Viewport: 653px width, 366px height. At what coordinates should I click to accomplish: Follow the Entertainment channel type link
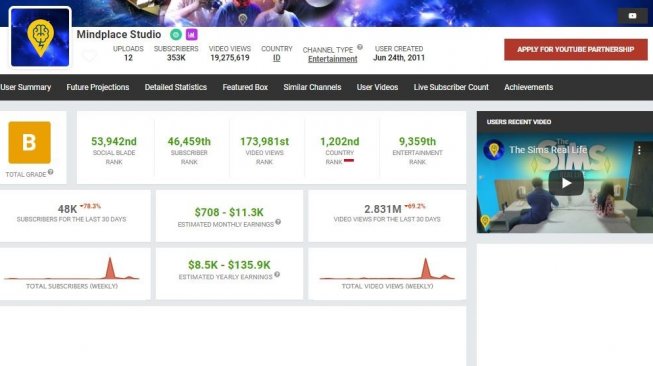(x=332, y=59)
